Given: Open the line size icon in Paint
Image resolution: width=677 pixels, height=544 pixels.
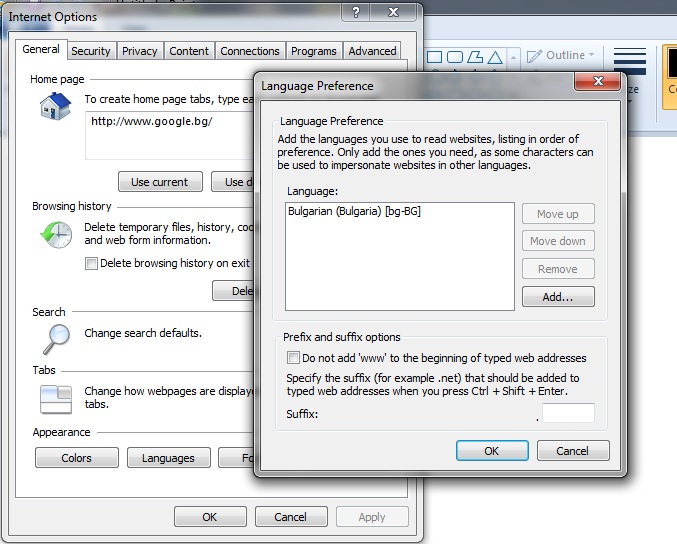Looking at the screenshot, I should click(630, 61).
